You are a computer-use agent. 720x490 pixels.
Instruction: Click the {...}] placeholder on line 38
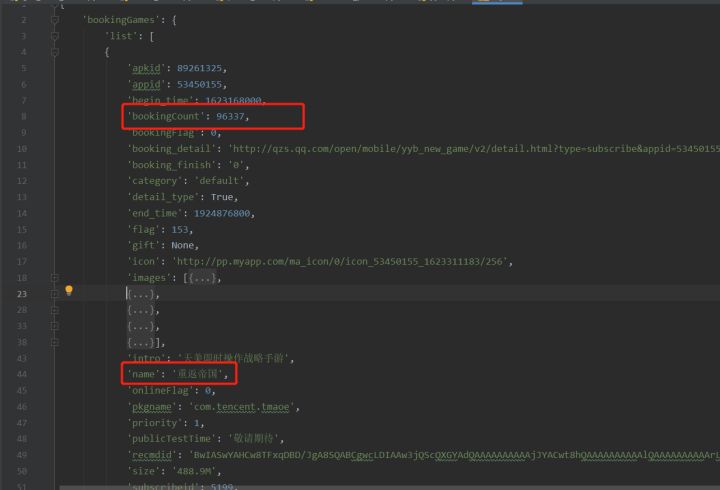click(143, 343)
